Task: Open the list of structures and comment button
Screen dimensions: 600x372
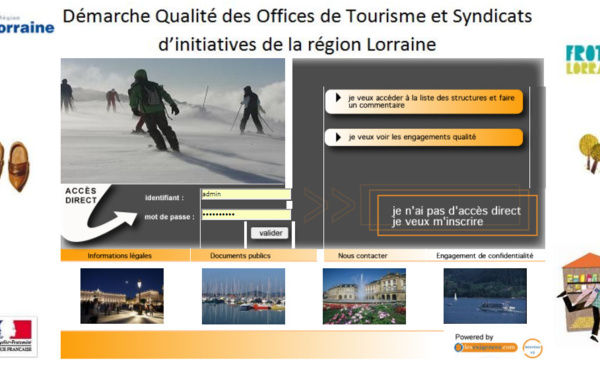Action: coord(424,101)
